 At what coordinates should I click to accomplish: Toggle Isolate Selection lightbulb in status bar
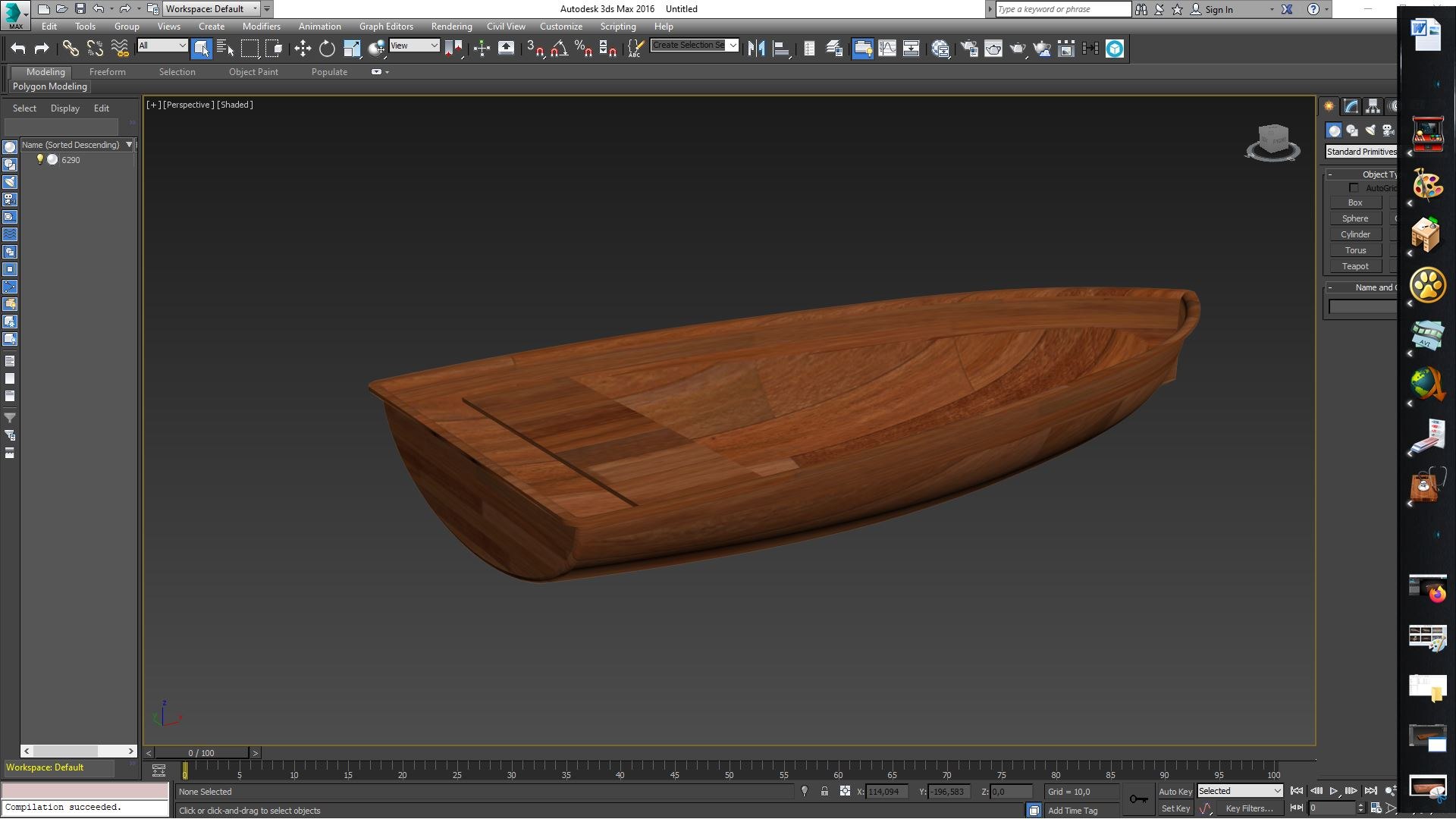click(x=805, y=792)
